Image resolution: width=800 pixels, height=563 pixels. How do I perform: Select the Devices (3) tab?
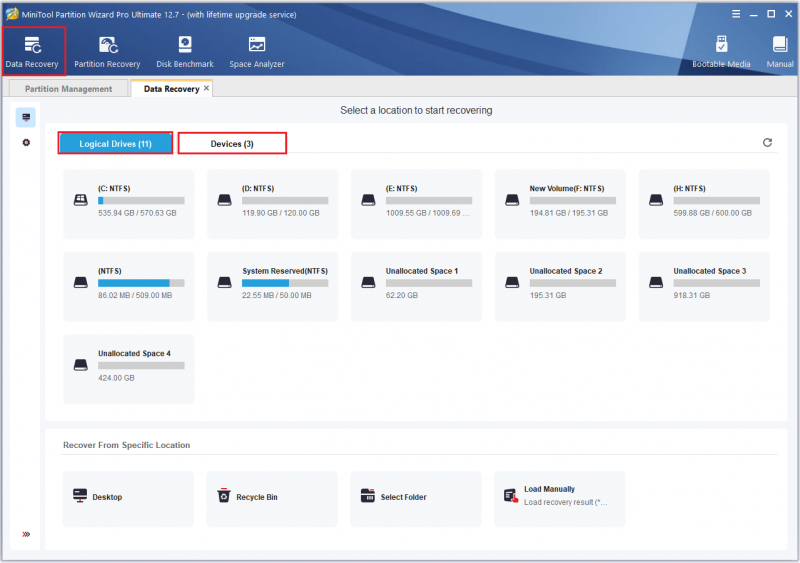click(x=232, y=143)
